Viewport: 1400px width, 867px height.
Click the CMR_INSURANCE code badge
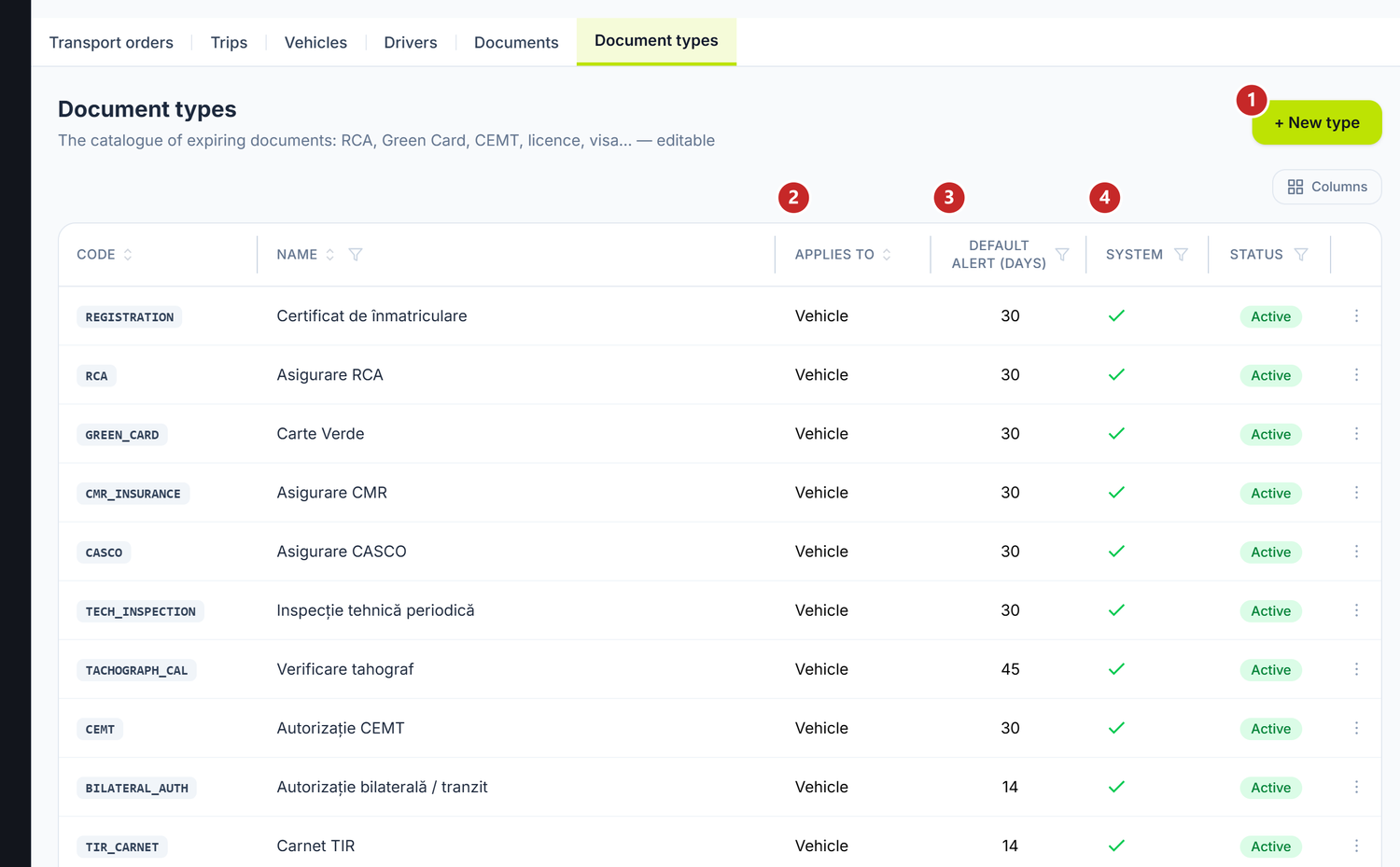point(133,494)
